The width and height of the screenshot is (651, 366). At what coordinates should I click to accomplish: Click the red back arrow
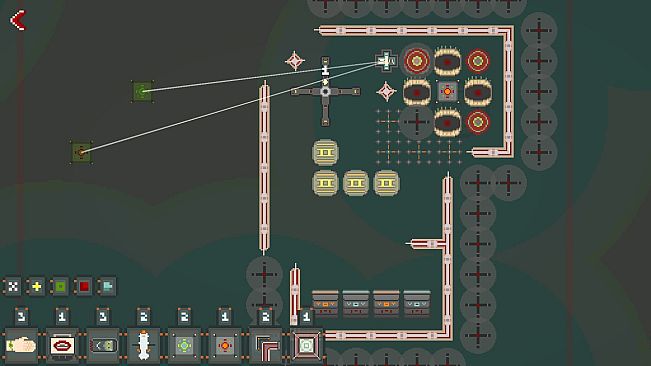tap(18, 20)
